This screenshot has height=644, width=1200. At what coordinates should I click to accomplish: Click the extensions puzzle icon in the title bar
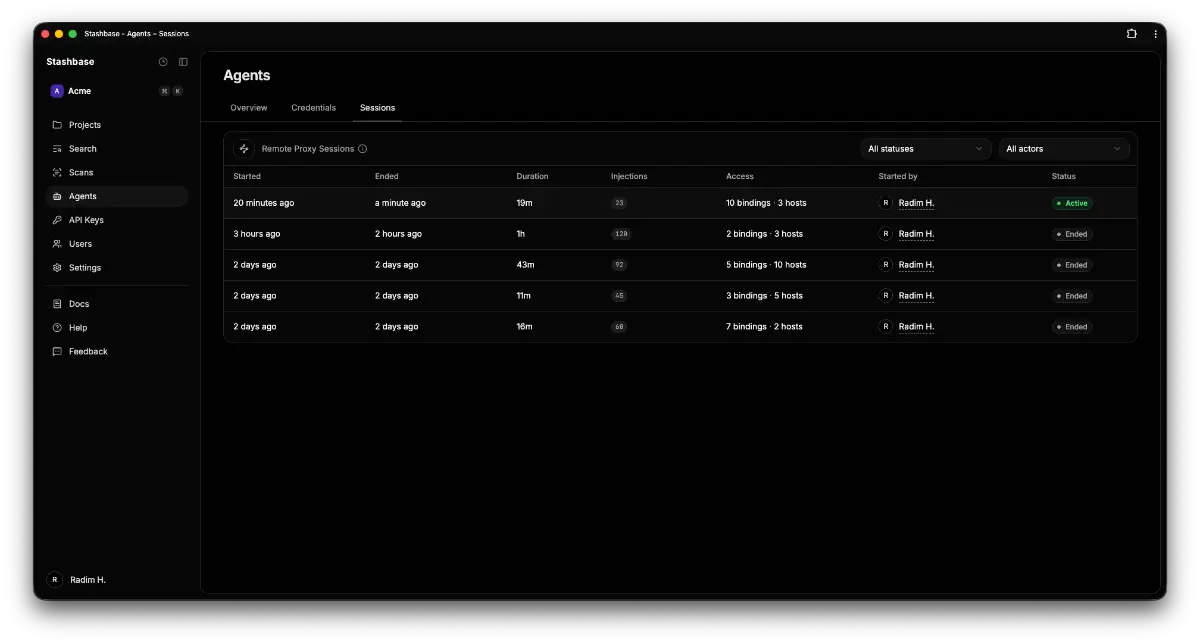(x=1132, y=34)
